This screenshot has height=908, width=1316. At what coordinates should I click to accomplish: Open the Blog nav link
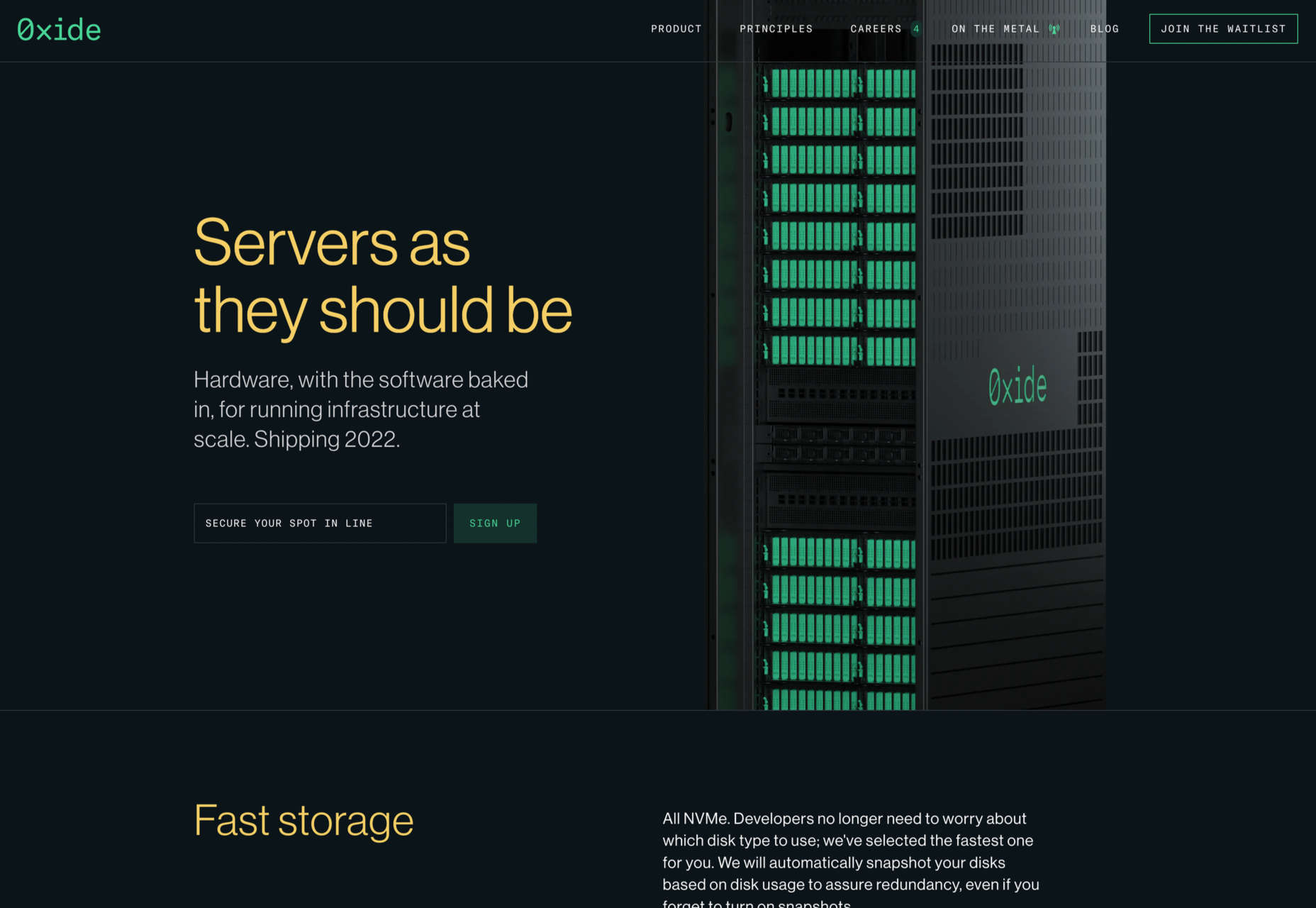tap(1105, 29)
